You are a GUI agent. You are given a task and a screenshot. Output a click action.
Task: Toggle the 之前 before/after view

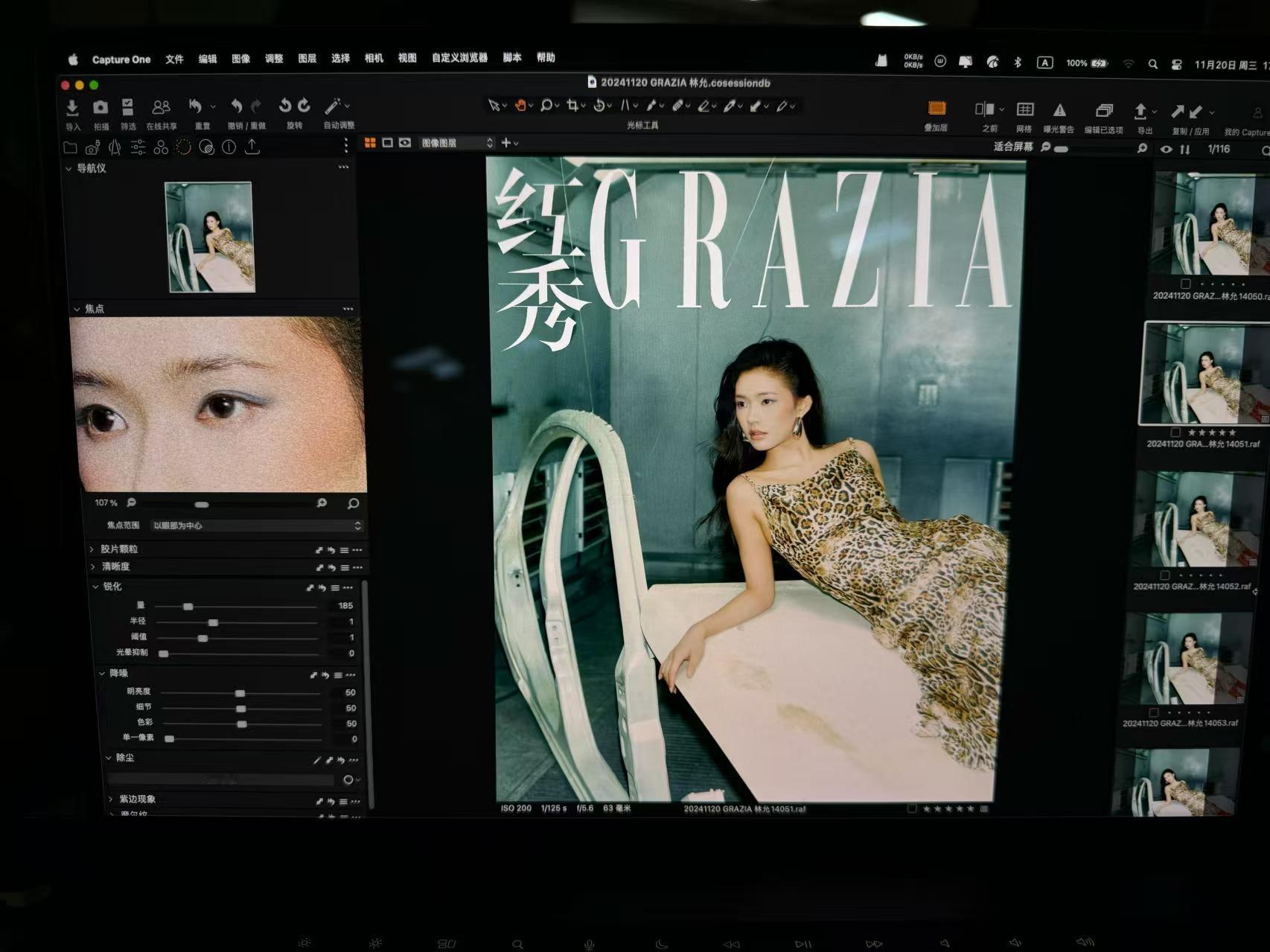(x=985, y=109)
